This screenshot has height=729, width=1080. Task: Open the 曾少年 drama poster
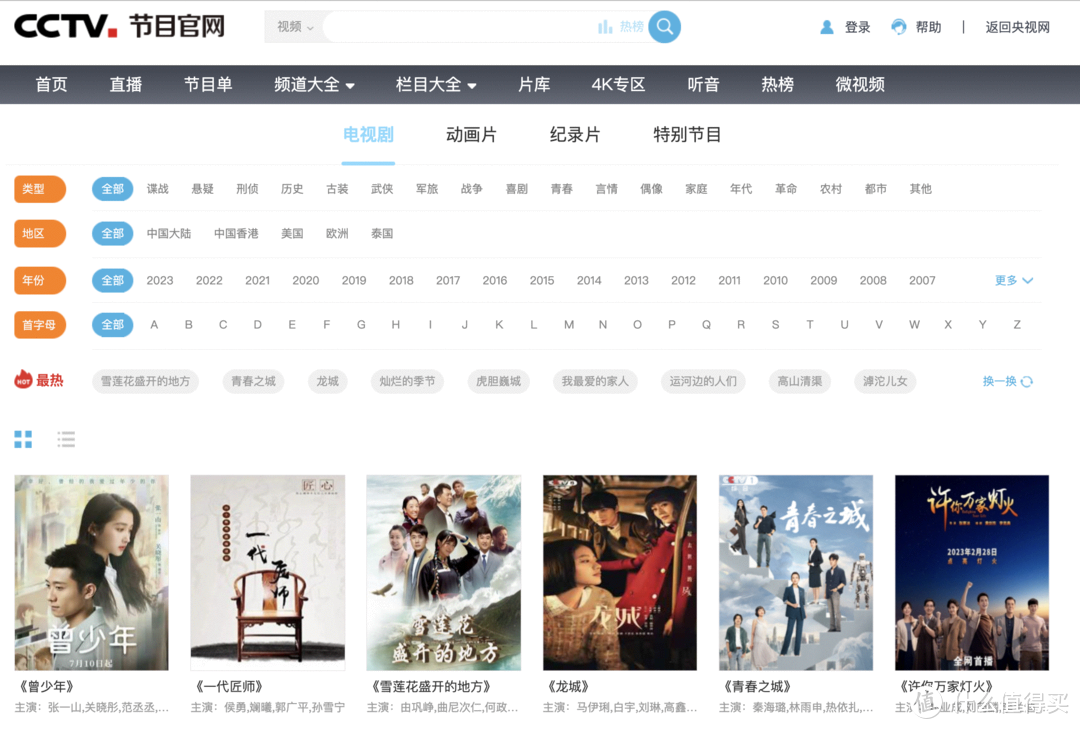92,573
